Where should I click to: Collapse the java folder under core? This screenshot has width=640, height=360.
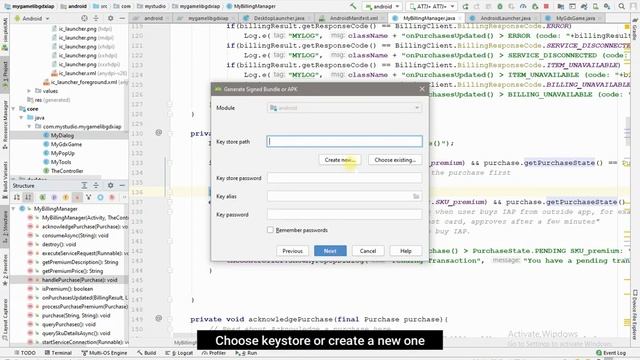21,118
